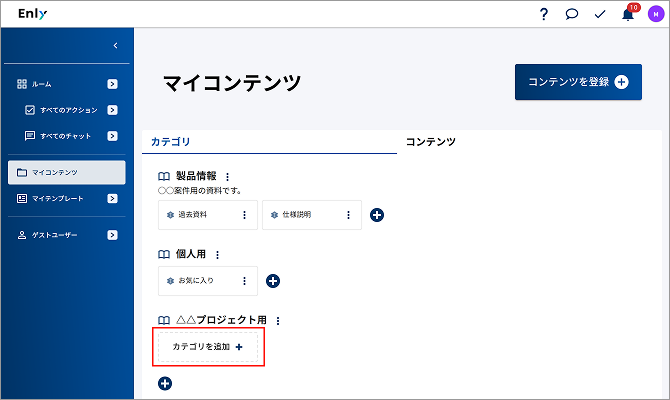The image size is (670, 400).
Task: Switch to the コンテンツ tab
Action: coord(431,142)
